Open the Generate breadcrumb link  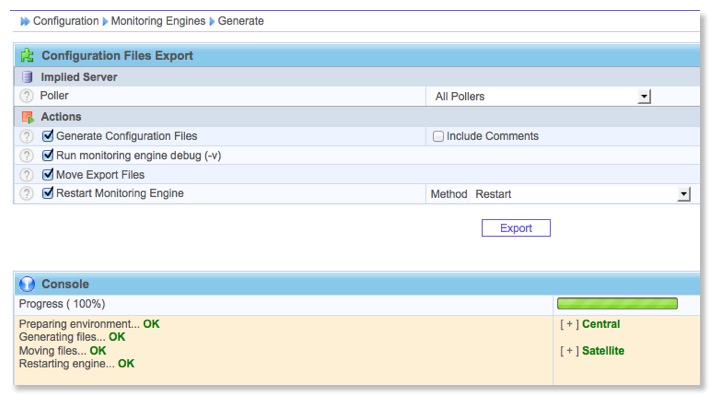pyautogui.click(x=241, y=21)
